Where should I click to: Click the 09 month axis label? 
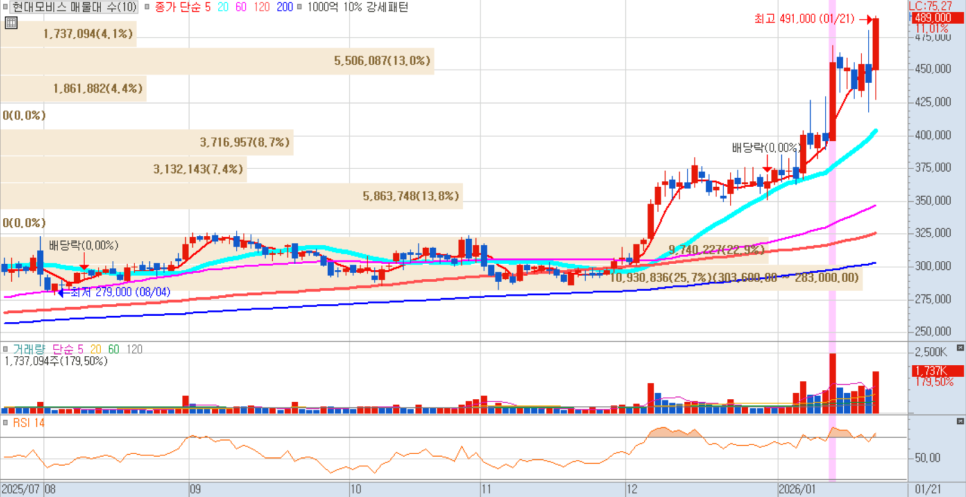point(195,488)
